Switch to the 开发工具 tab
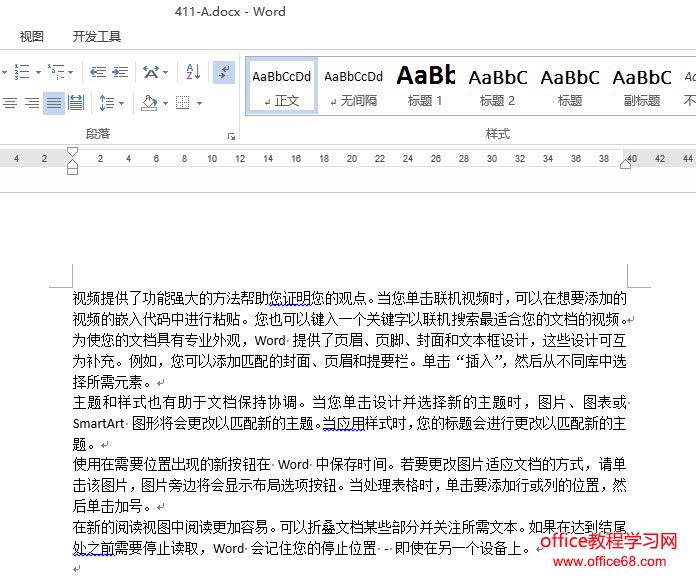Image resolution: width=696 pixels, height=578 pixels. tap(97, 37)
